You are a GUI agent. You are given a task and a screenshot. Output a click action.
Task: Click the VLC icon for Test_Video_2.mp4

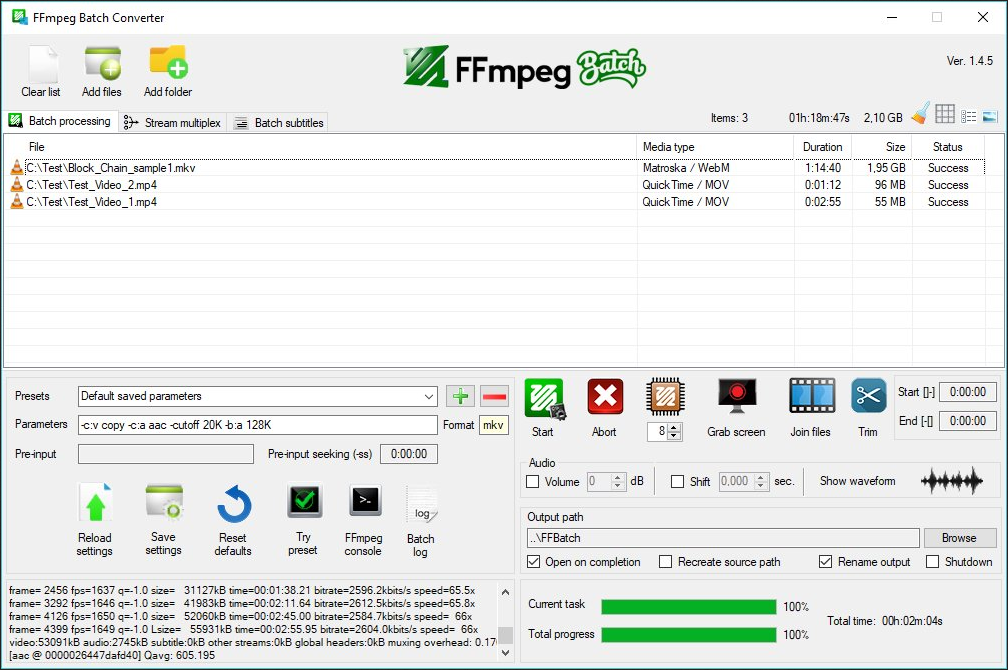click(x=17, y=185)
